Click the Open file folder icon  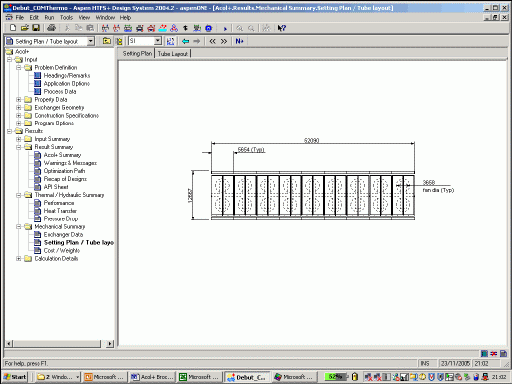coord(24,28)
